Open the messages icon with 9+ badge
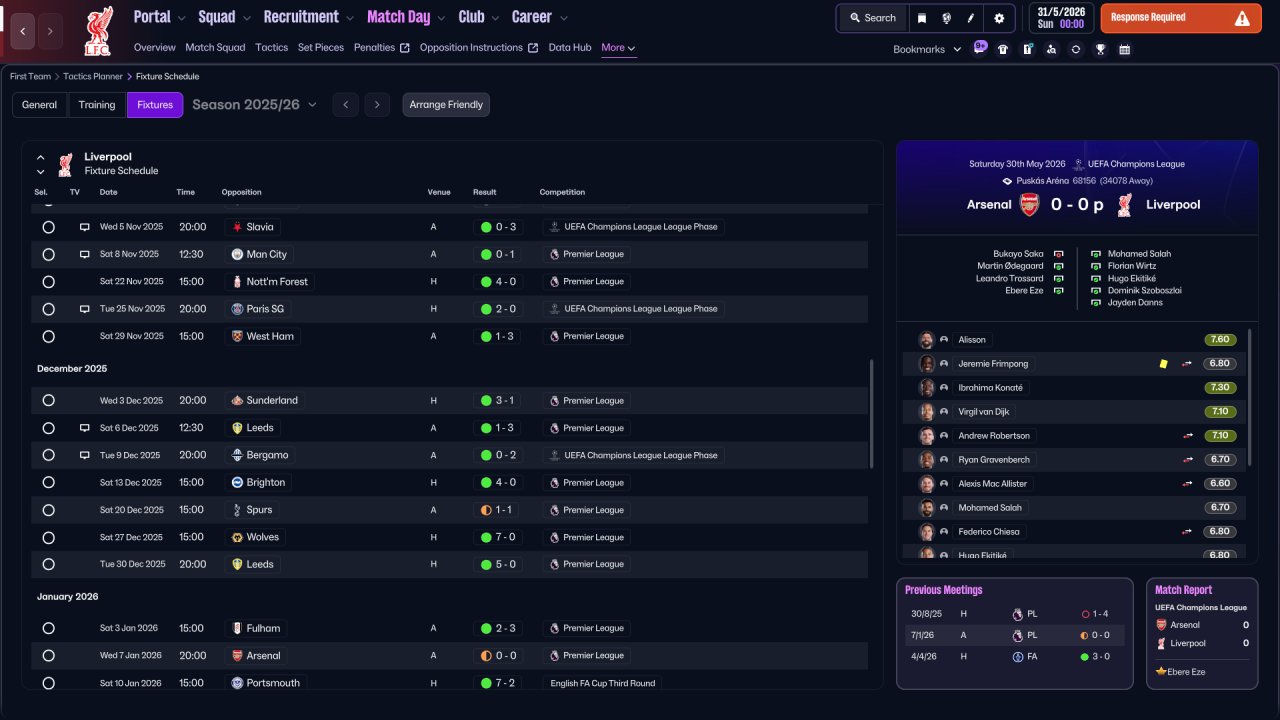Image resolution: width=1280 pixels, height=720 pixels. (979, 48)
